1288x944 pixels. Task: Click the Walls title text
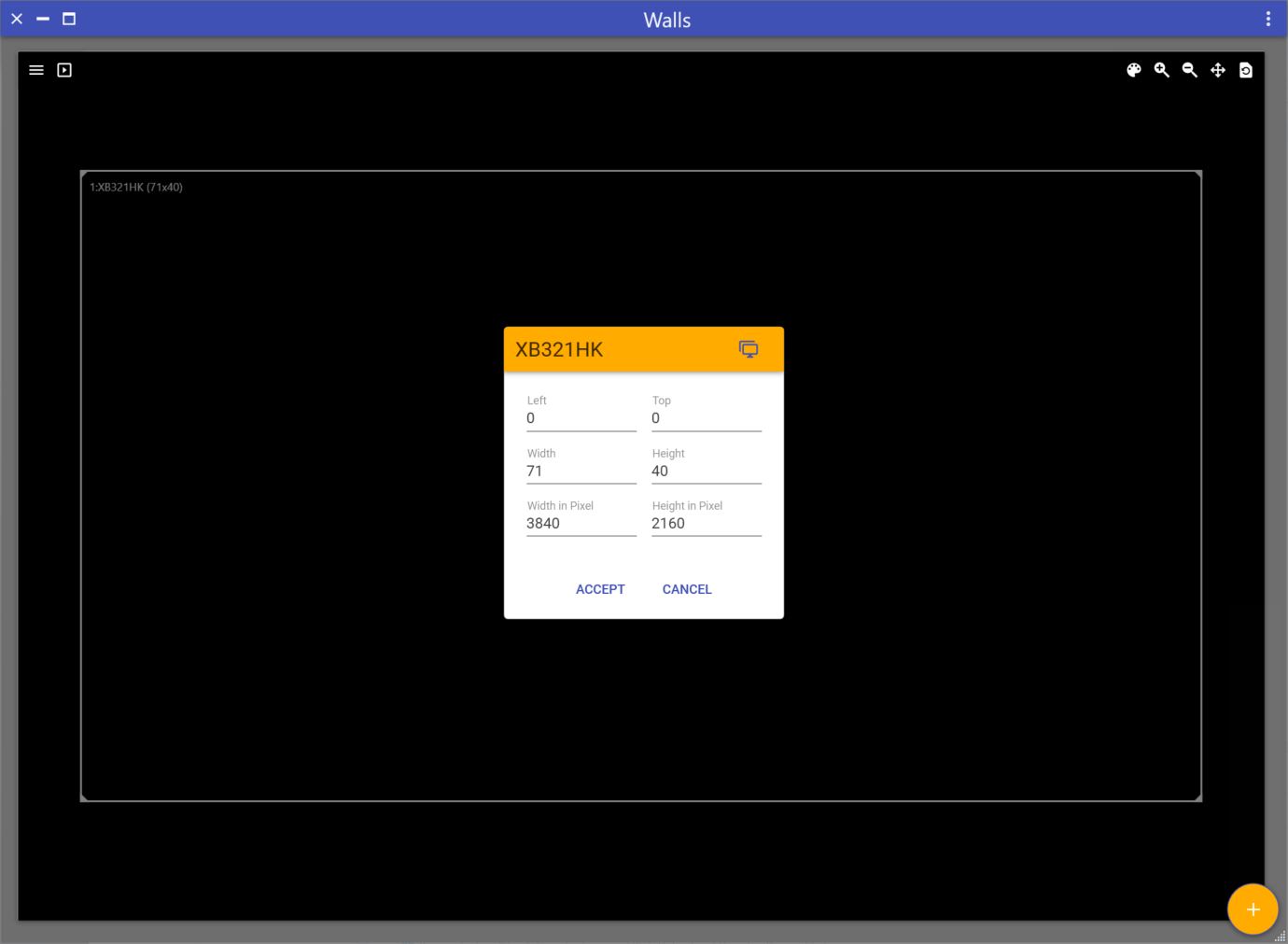(667, 20)
